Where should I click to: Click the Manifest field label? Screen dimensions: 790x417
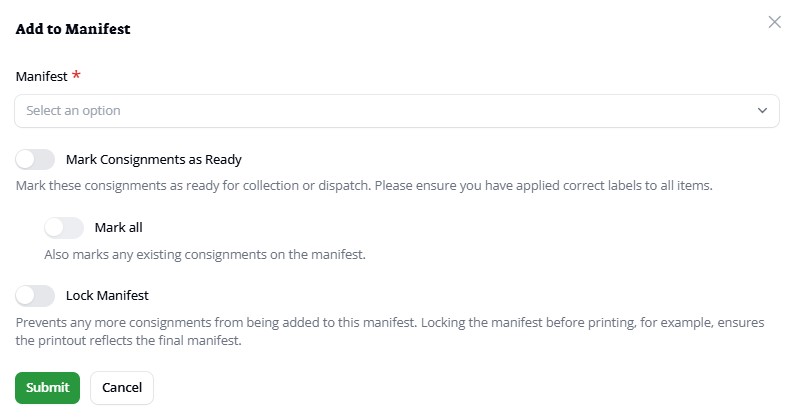(x=41, y=76)
